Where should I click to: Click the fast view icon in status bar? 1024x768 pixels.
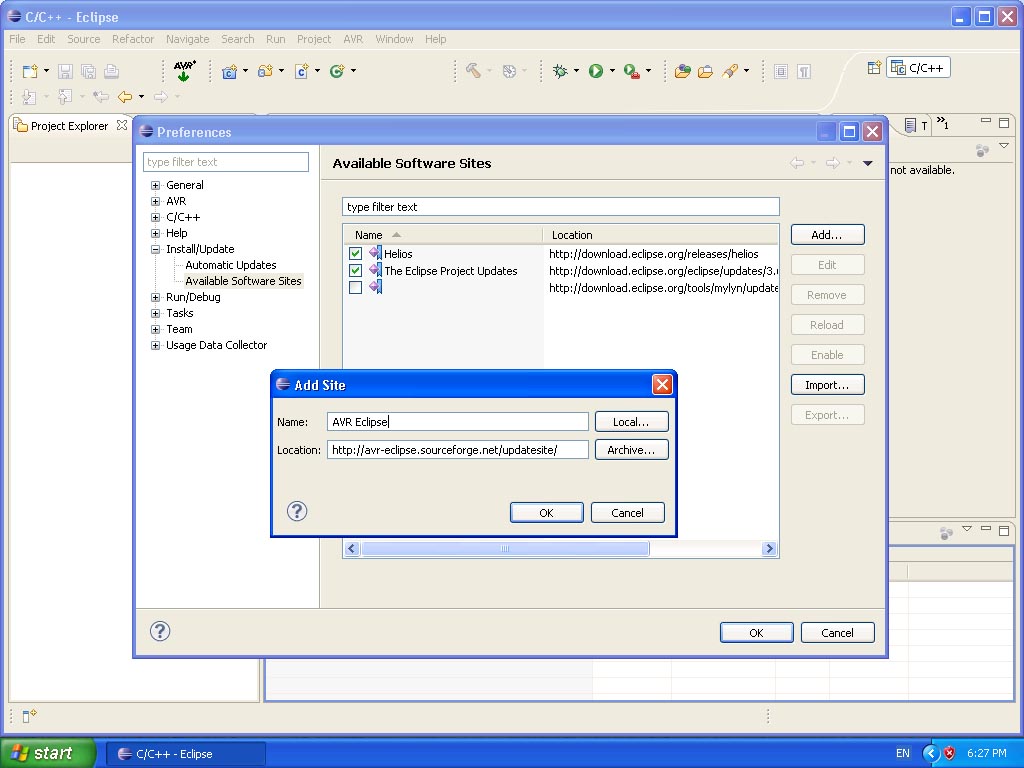click(x=29, y=716)
